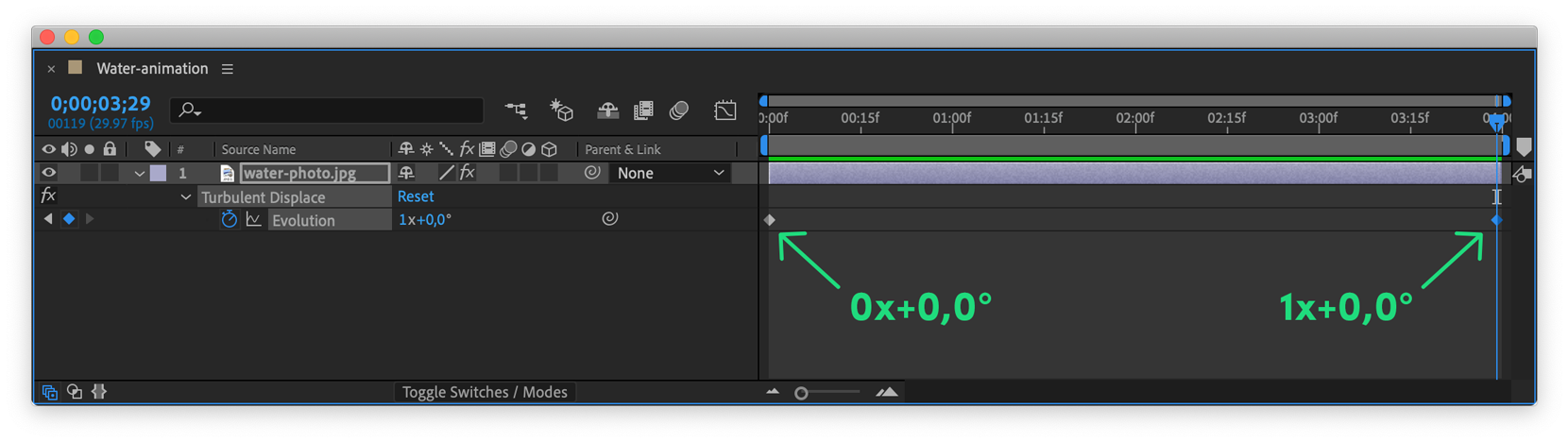Image resolution: width=1568 pixels, height=442 pixels.
Task: Click the Collapse Transformations sun header icon
Action: click(427, 149)
